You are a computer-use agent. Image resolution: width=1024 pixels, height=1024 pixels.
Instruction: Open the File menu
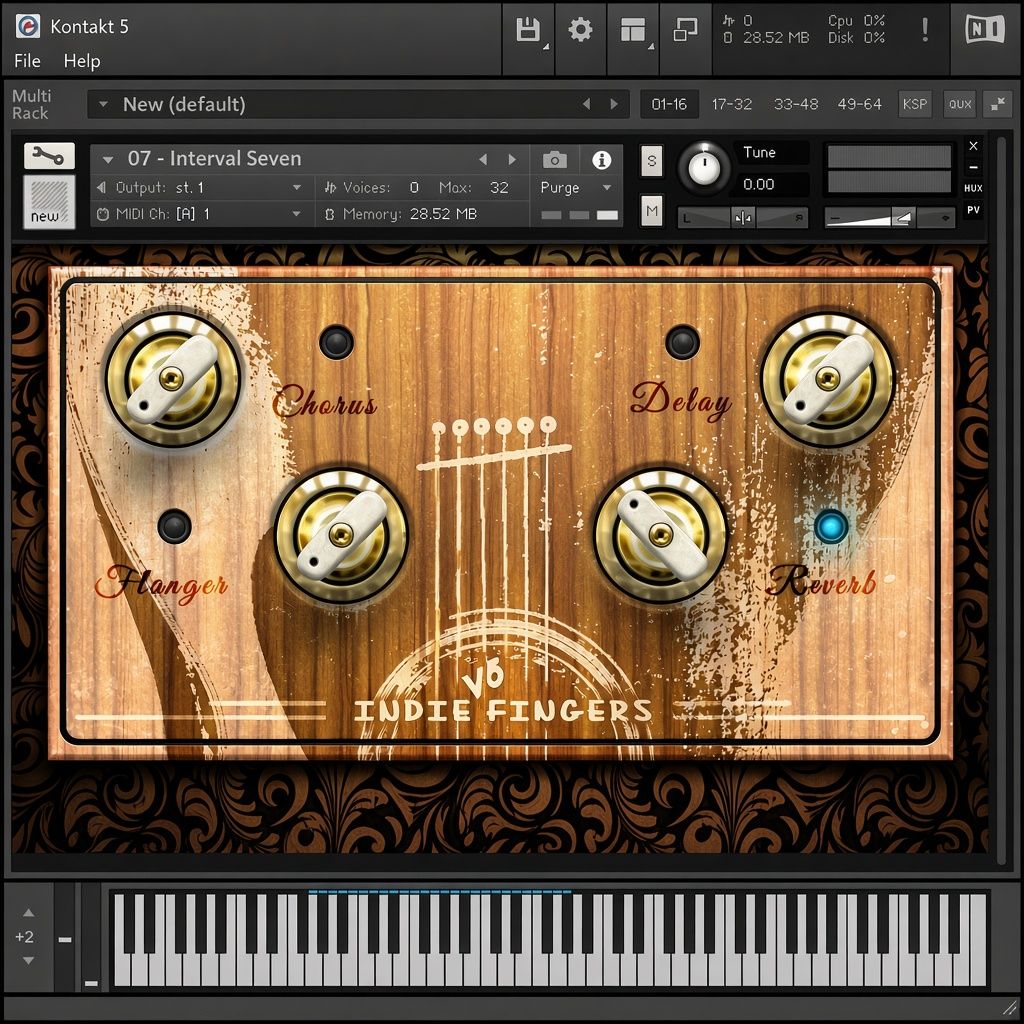tap(27, 61)
